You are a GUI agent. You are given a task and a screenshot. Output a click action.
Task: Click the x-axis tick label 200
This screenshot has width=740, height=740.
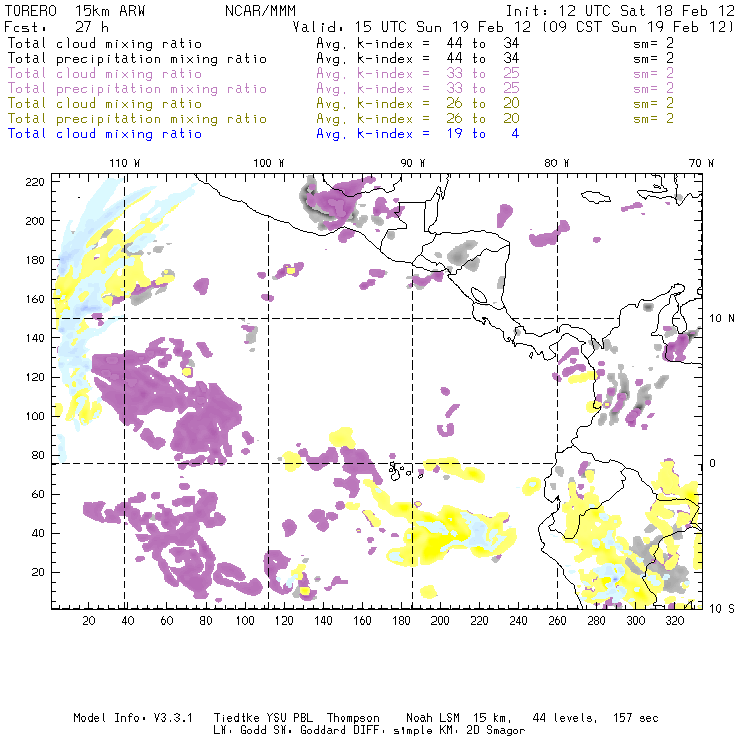pos(438,622)
